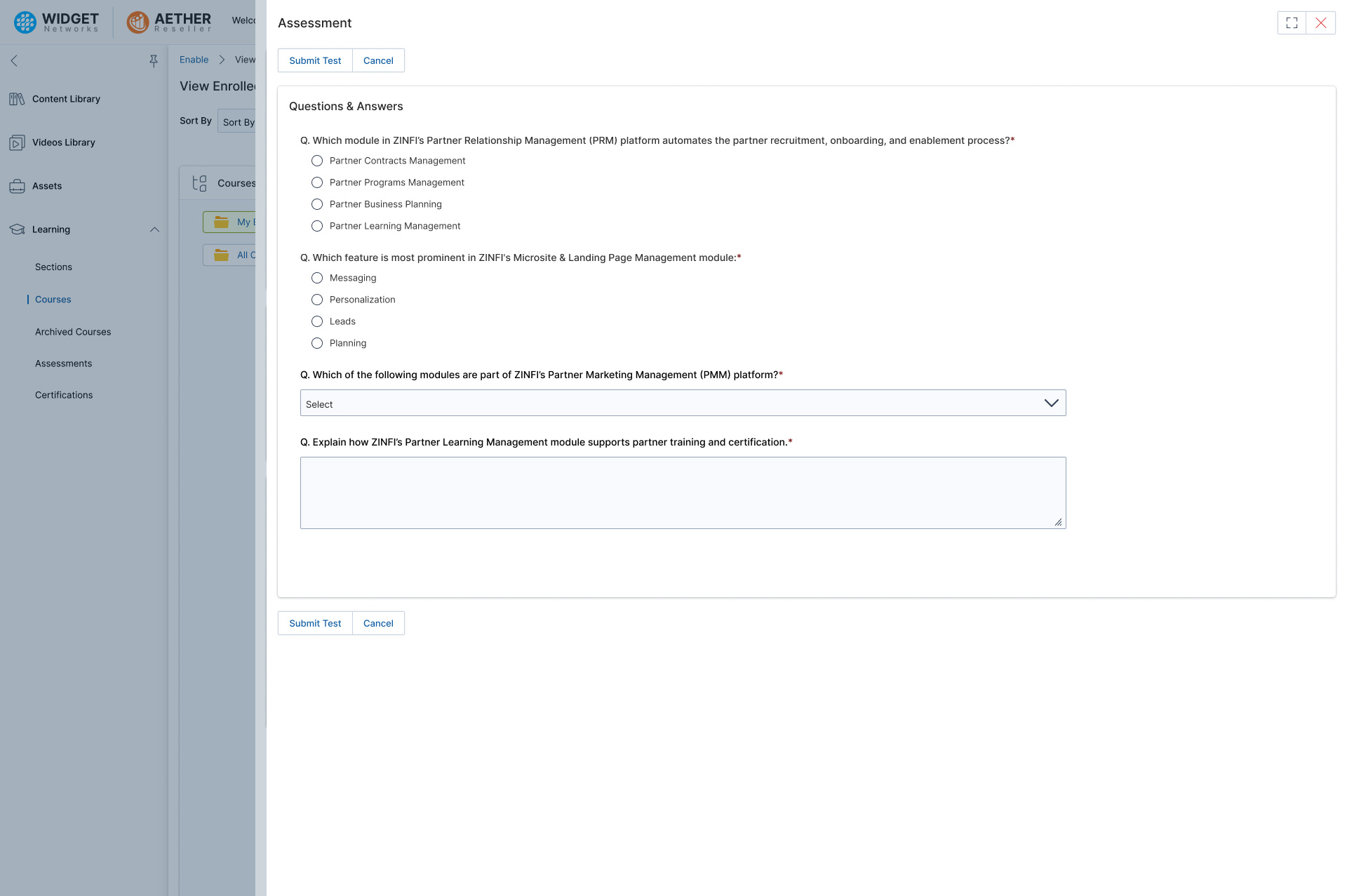Select the Learning graduation cap icon
The height and width of the screenshot is (896, 1347).
tap(16, 229)
